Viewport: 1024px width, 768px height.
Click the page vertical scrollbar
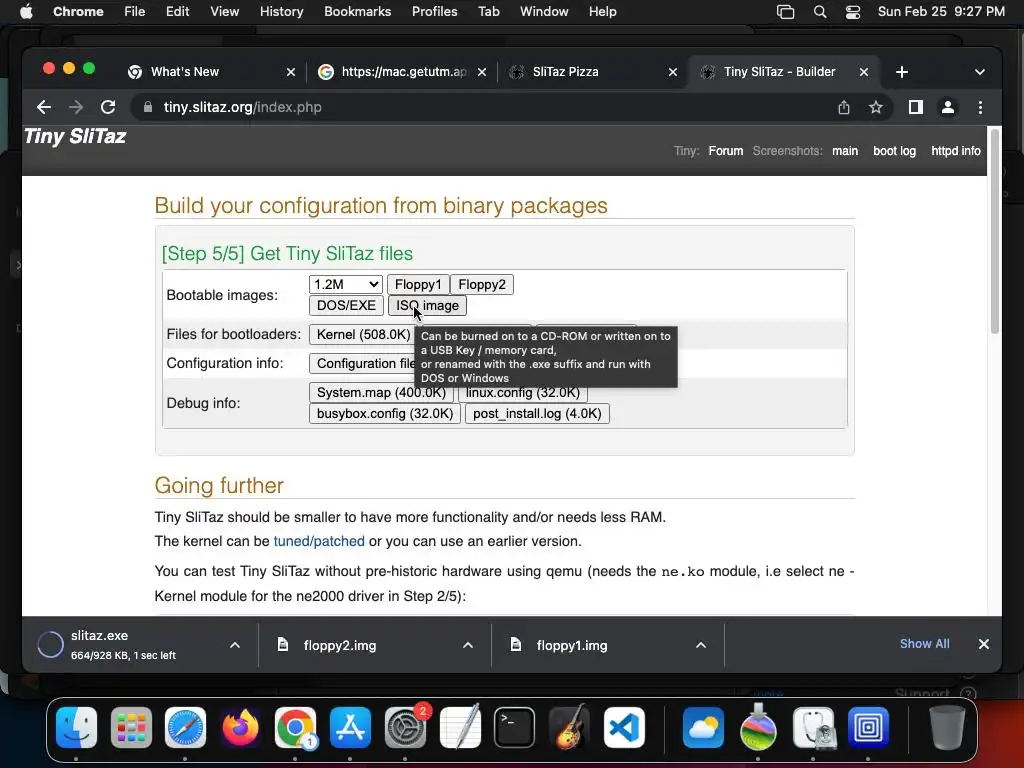995,231
